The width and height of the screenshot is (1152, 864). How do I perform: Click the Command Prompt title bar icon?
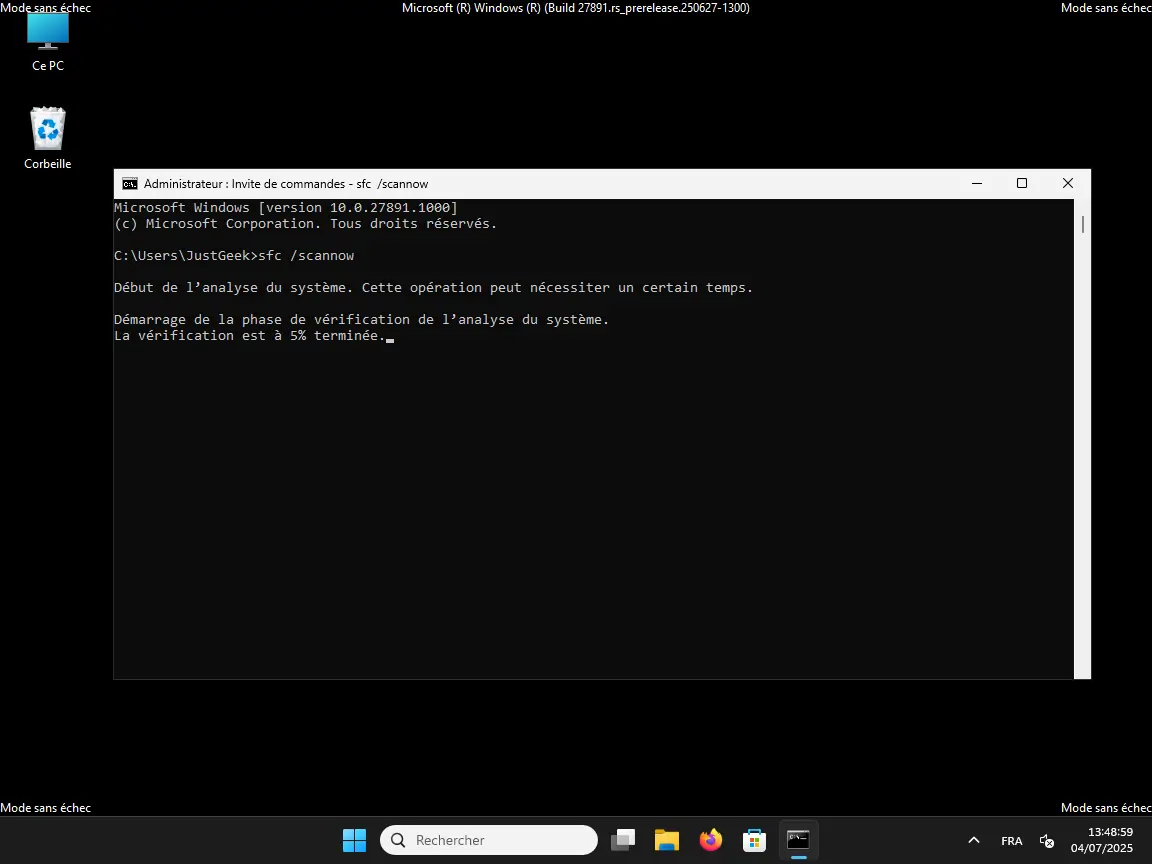130,184
